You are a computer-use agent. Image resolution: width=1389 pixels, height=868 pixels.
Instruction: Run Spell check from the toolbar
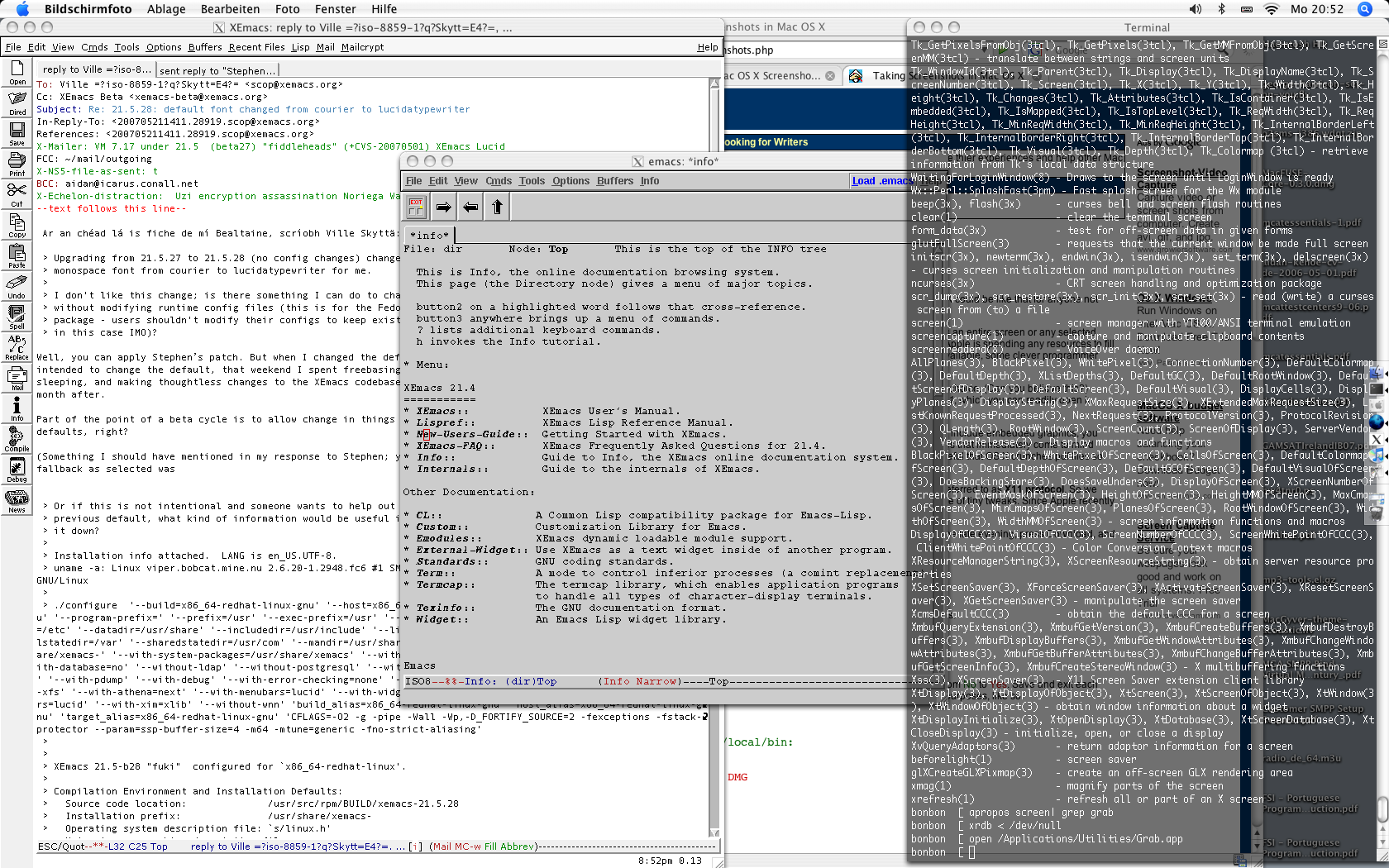pyautogui.click(x=17, y=317)
